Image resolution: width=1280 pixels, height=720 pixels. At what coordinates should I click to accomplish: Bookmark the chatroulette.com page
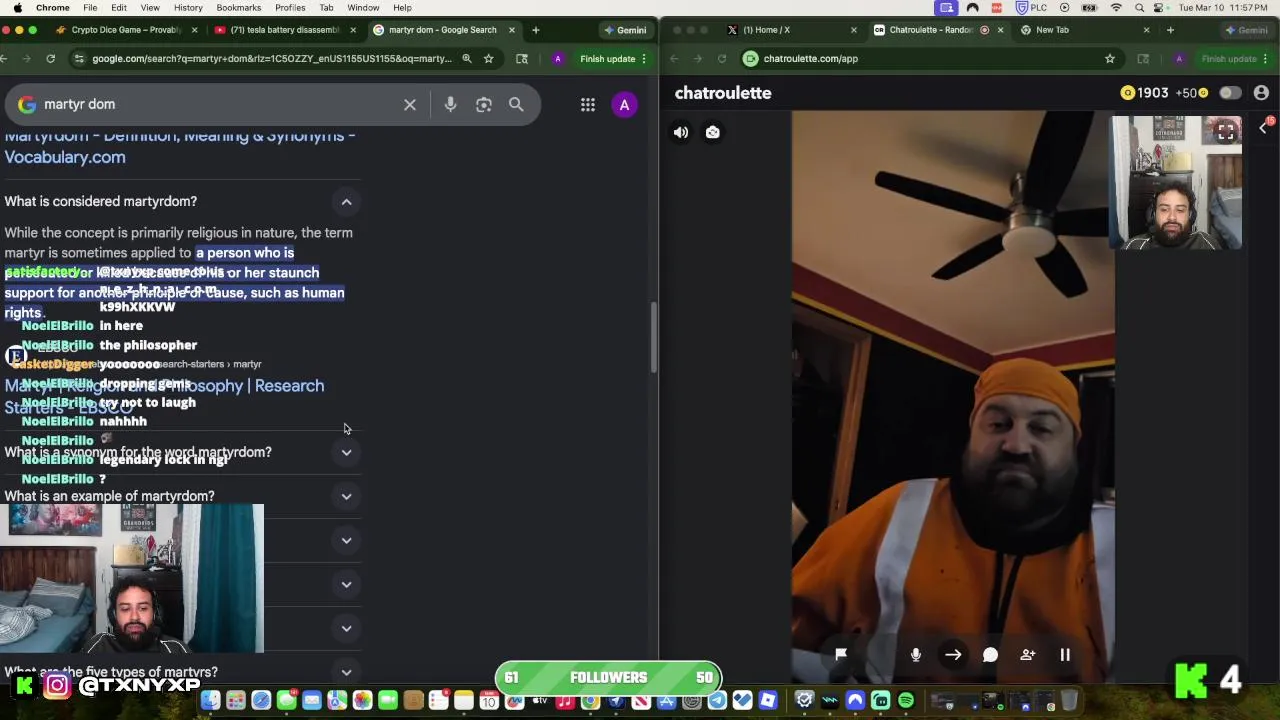(1109, 59)
